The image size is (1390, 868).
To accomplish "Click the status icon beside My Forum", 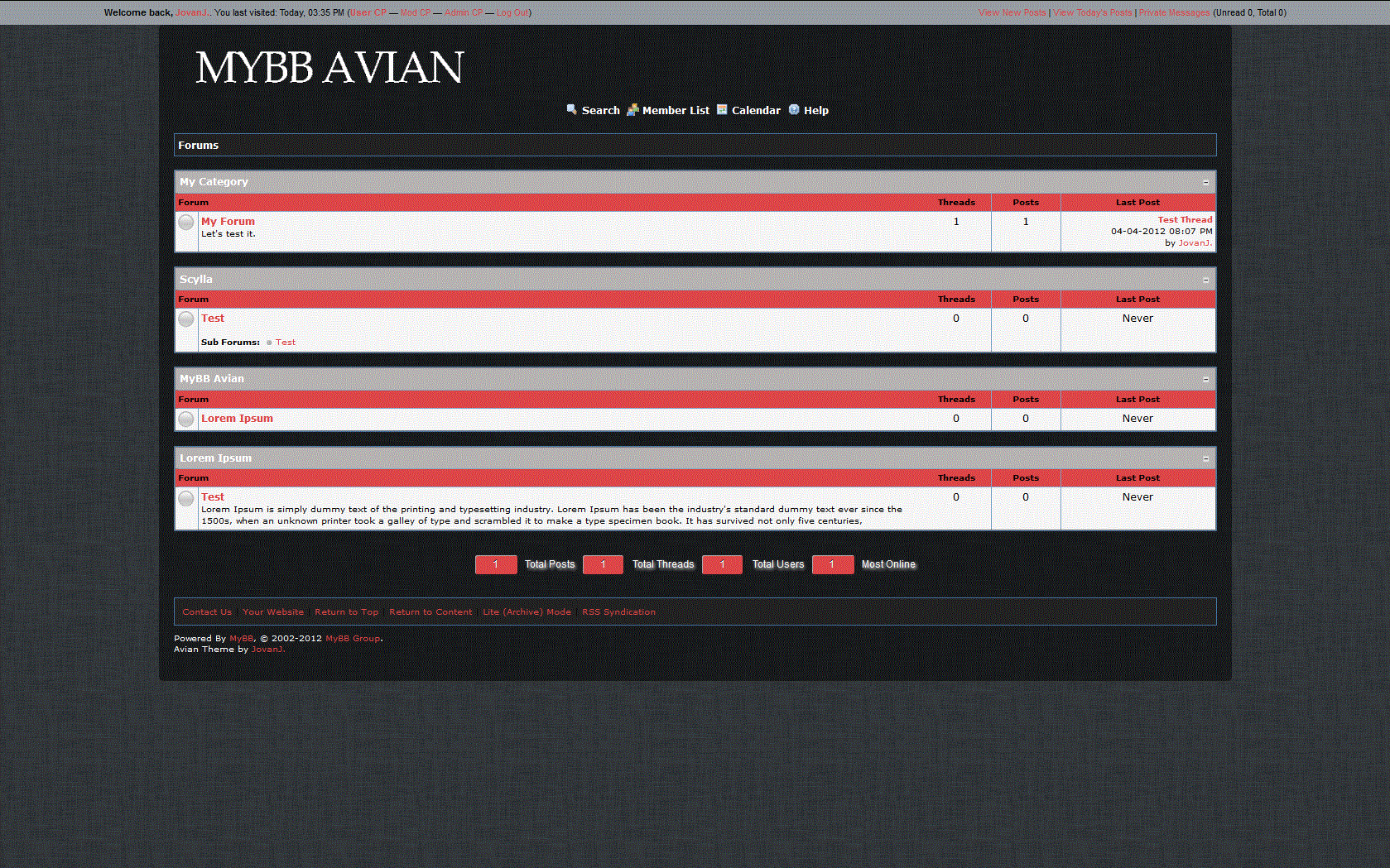I will coord(186,223).
